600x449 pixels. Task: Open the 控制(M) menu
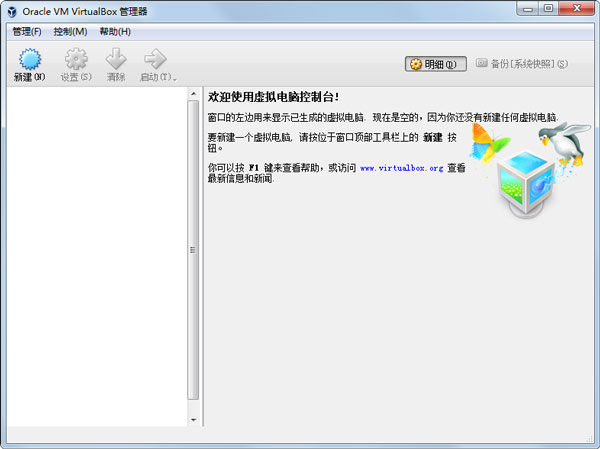pyautogui.click(x=70, y=32)
